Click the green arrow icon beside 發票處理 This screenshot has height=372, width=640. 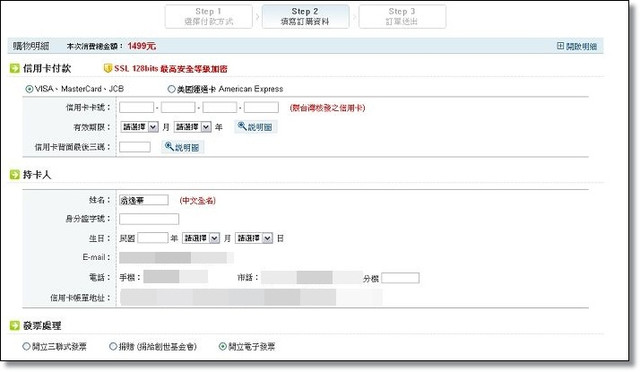[x=15, y=325]
